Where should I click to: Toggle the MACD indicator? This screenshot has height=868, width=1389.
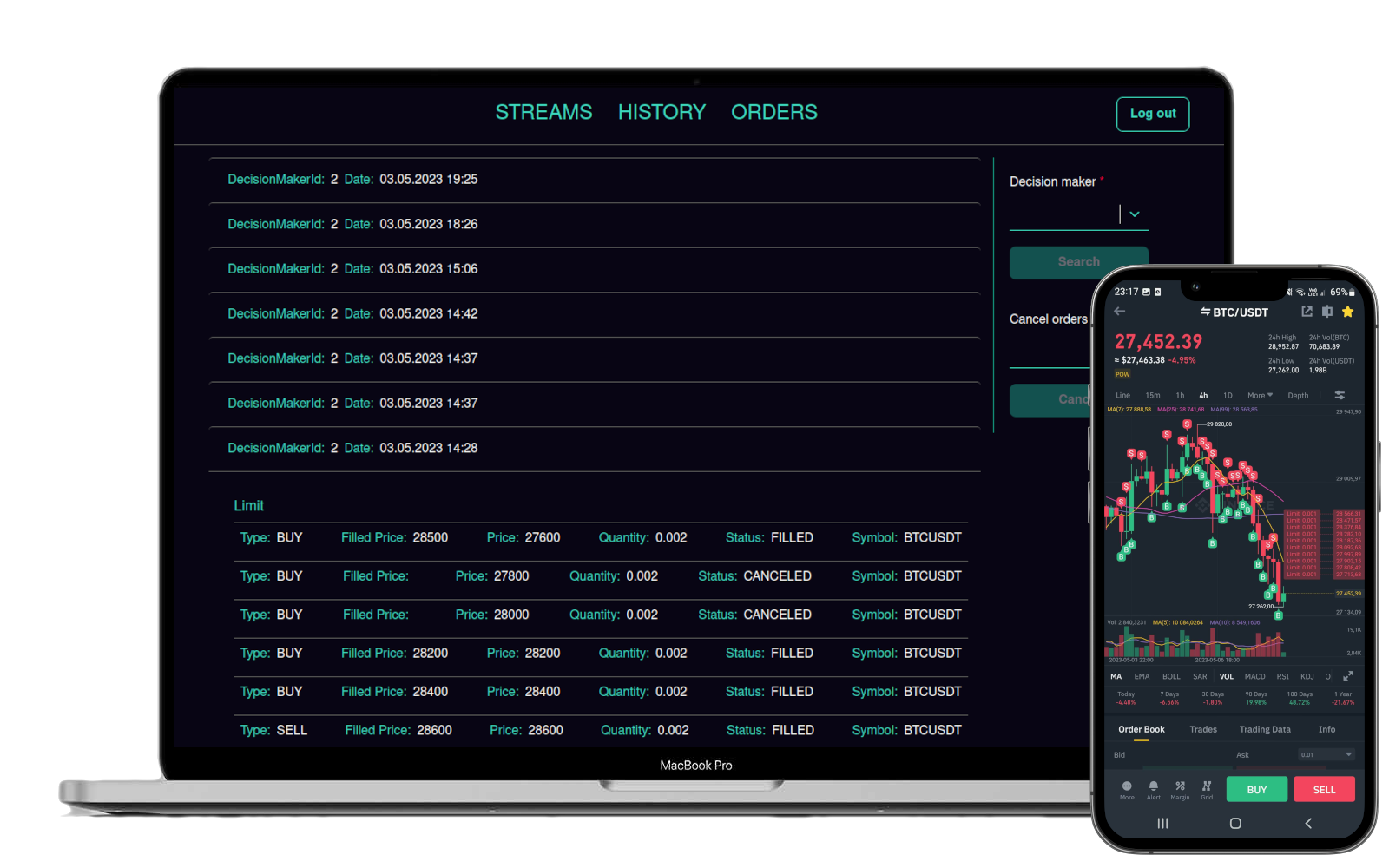(x=1254, y=676)
